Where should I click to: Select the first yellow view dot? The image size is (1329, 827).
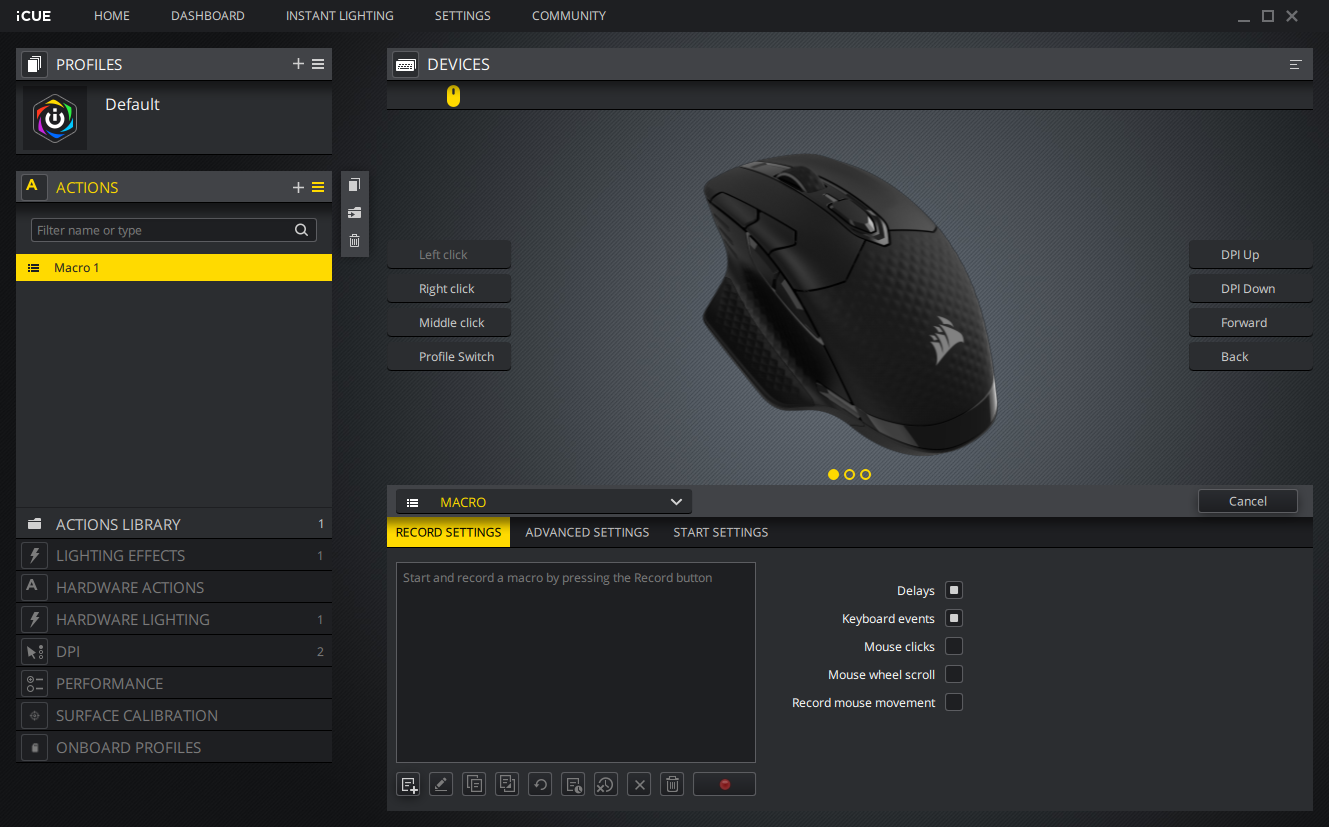(x=834, y=474)
